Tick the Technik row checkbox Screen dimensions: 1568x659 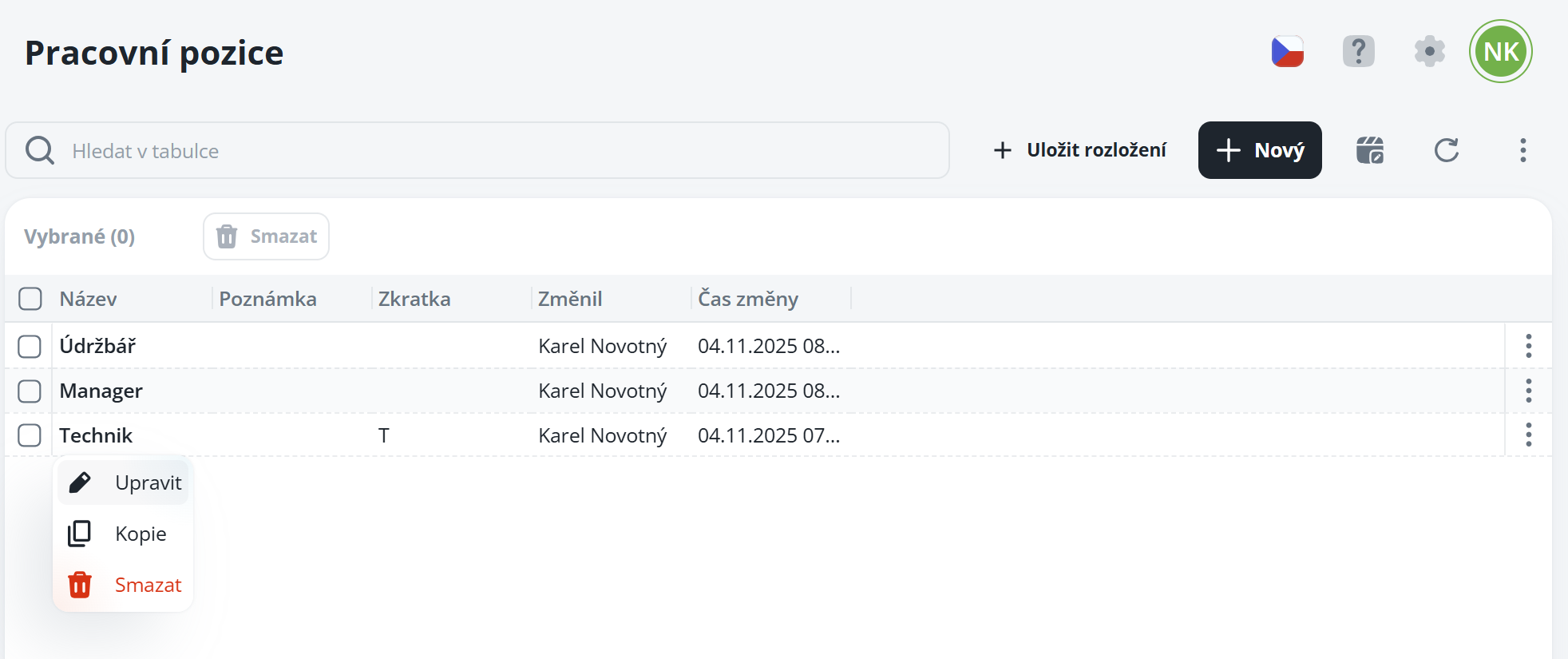(30, 435)
